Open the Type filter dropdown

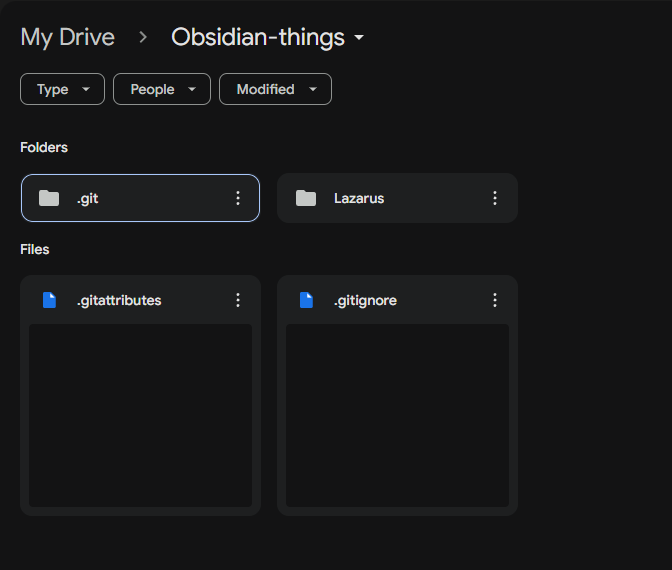coord(62,89)
